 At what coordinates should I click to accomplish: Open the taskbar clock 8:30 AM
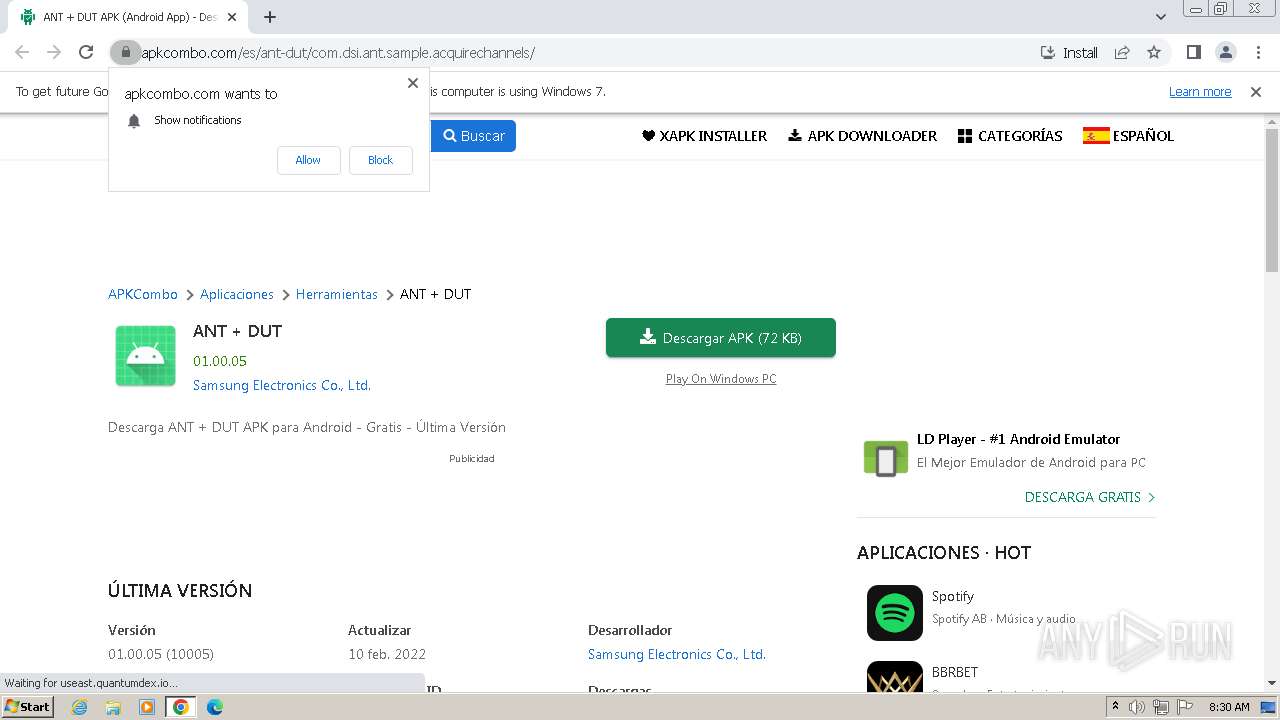tap(1229, 707)
